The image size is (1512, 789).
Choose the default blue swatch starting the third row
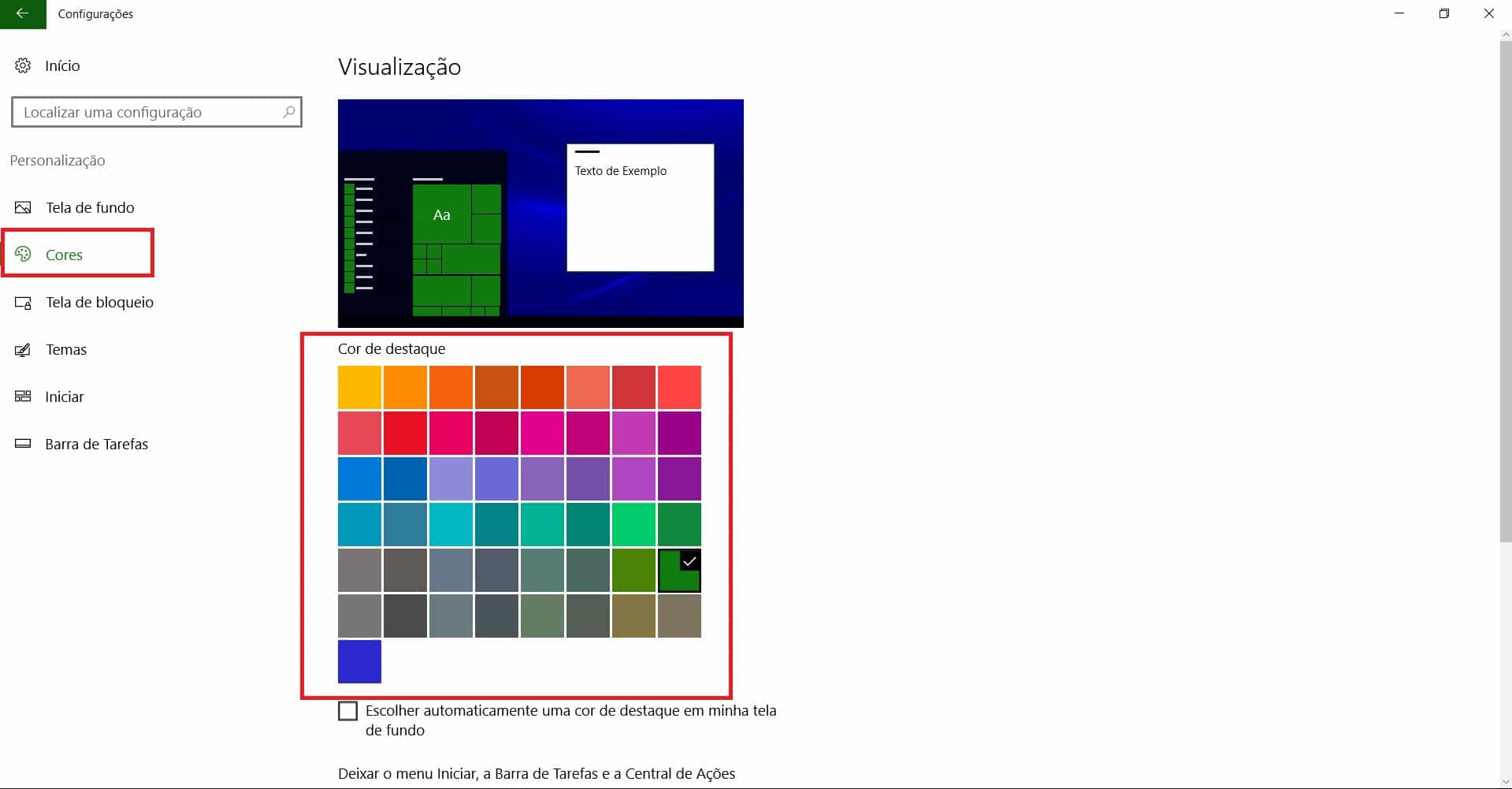click(x=359, y=478)
